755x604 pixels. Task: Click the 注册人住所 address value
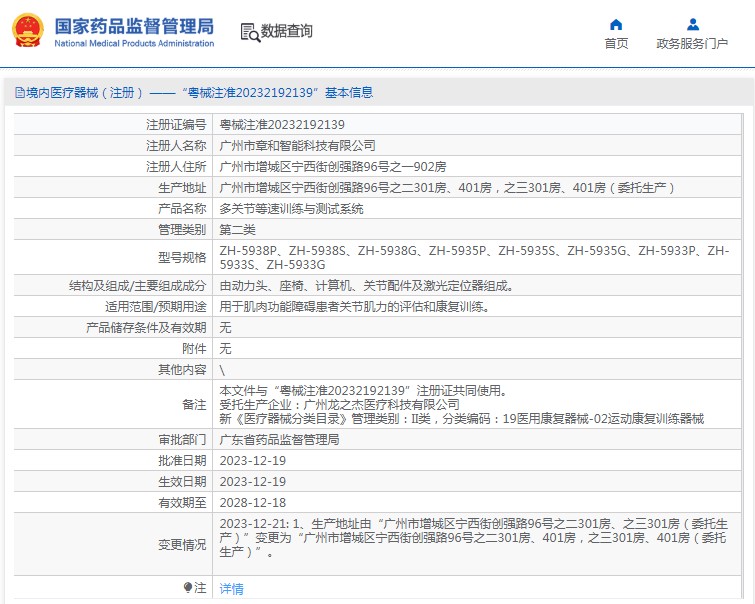(x=333, y=167)
